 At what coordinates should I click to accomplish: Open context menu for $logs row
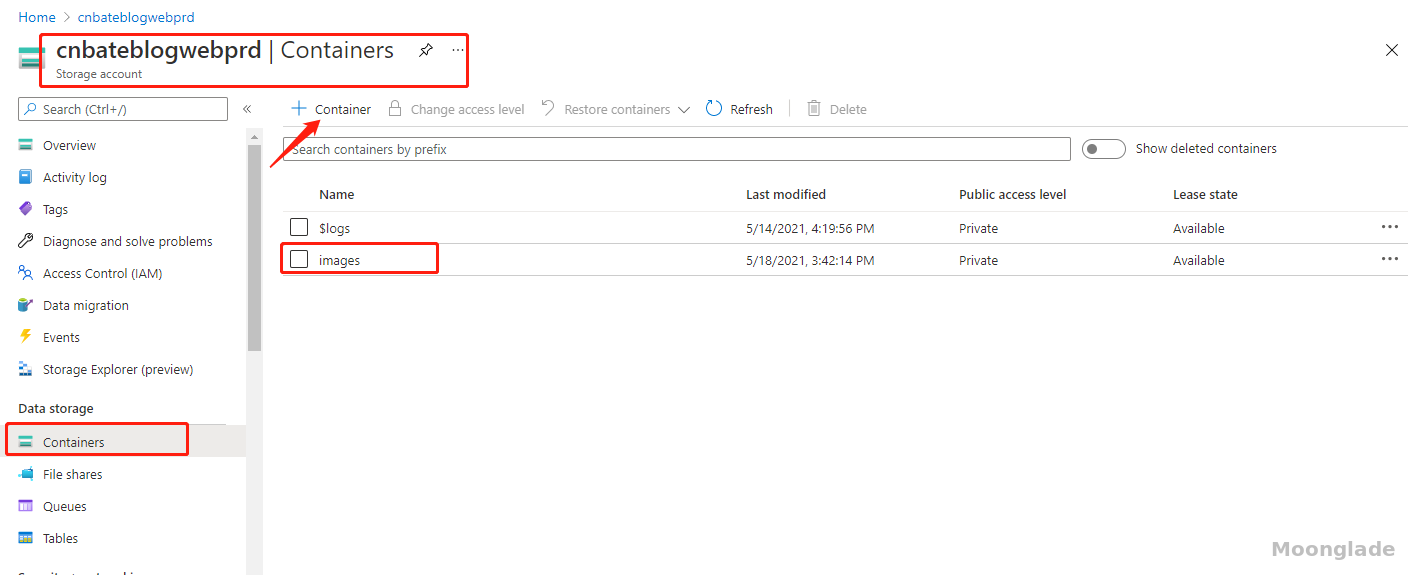tap(1390, 227)
